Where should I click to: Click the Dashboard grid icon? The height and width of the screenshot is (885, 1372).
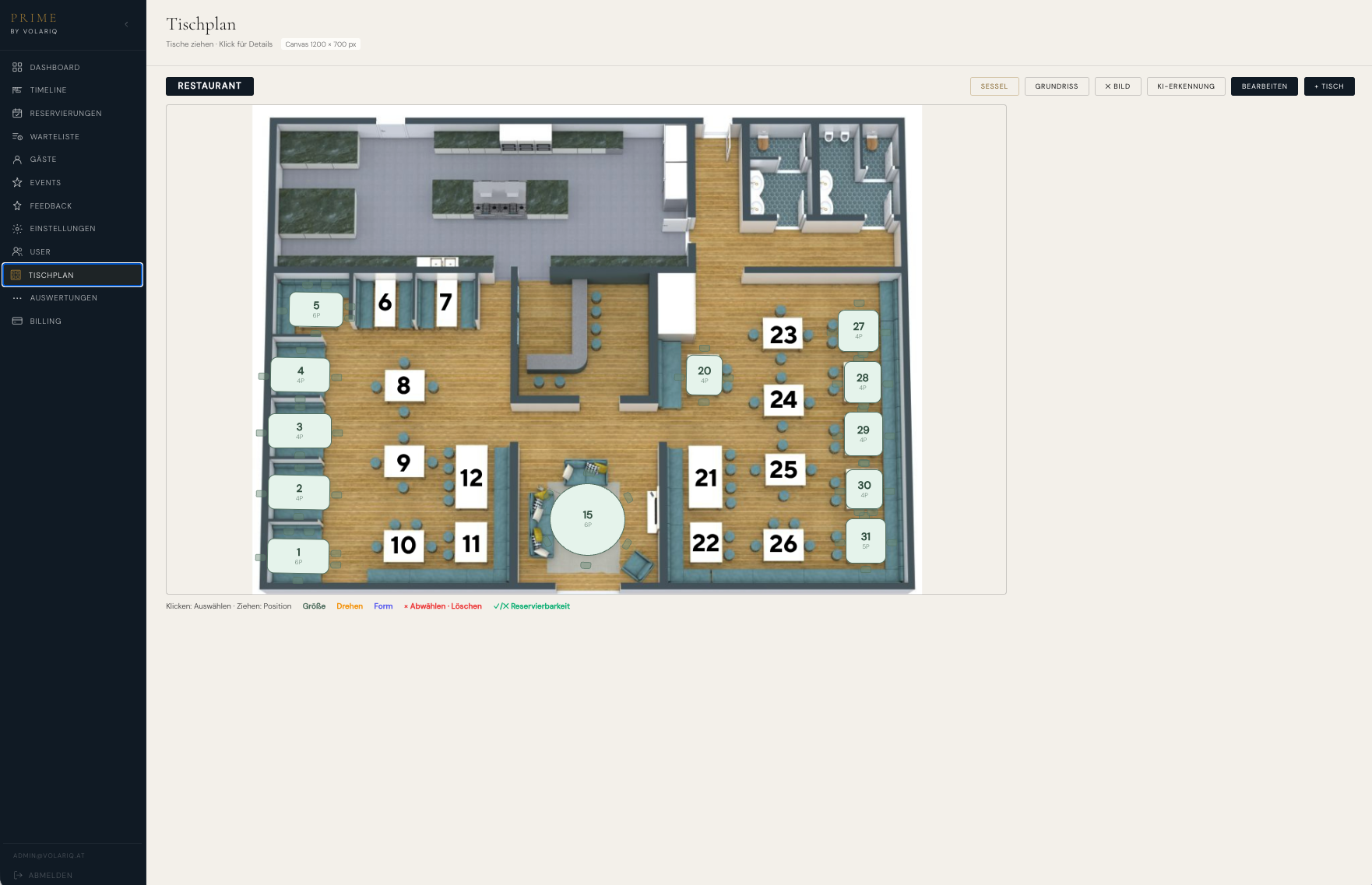(x=17, y=68)
